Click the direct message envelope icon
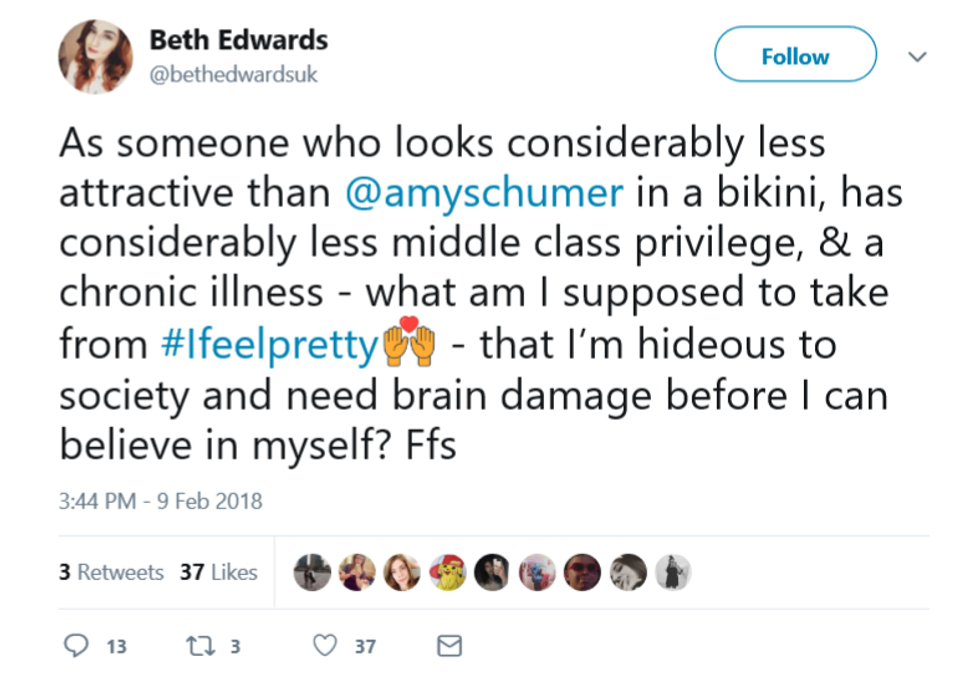Image resolution: width=980 pixels, height=694 pixels. point(448,646)
